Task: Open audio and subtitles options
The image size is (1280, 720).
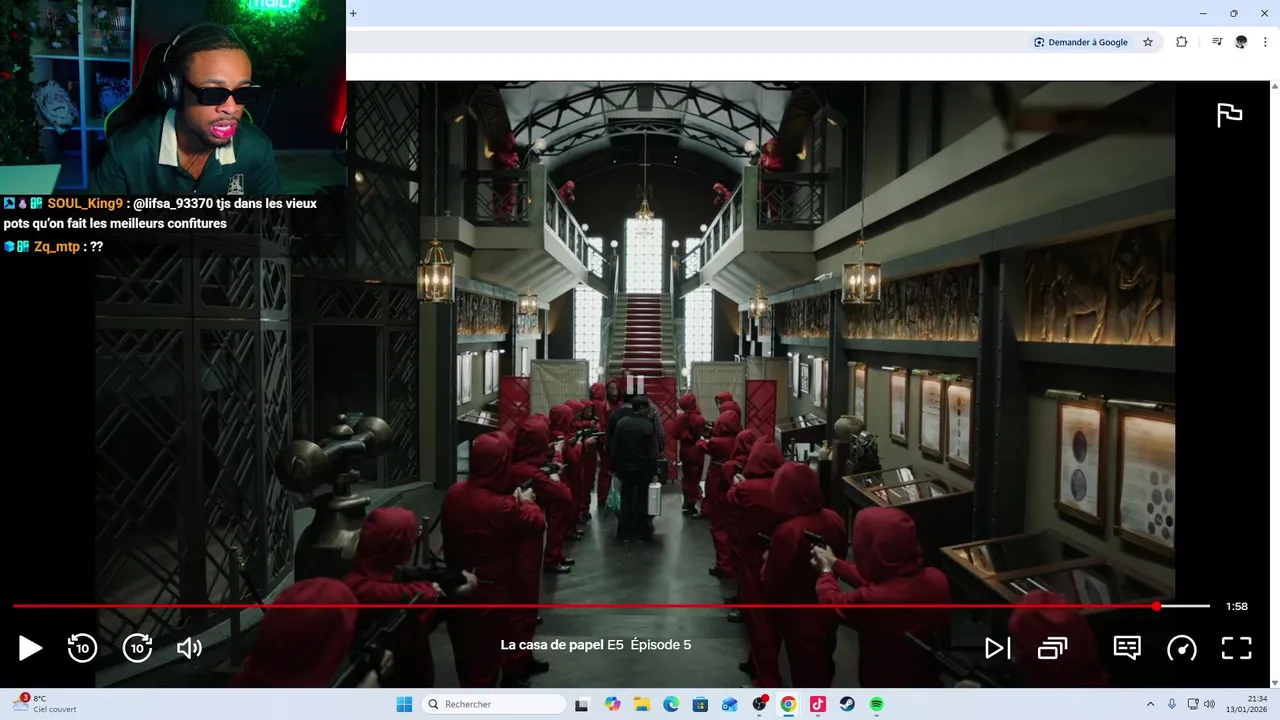Action: (1127, 648)
